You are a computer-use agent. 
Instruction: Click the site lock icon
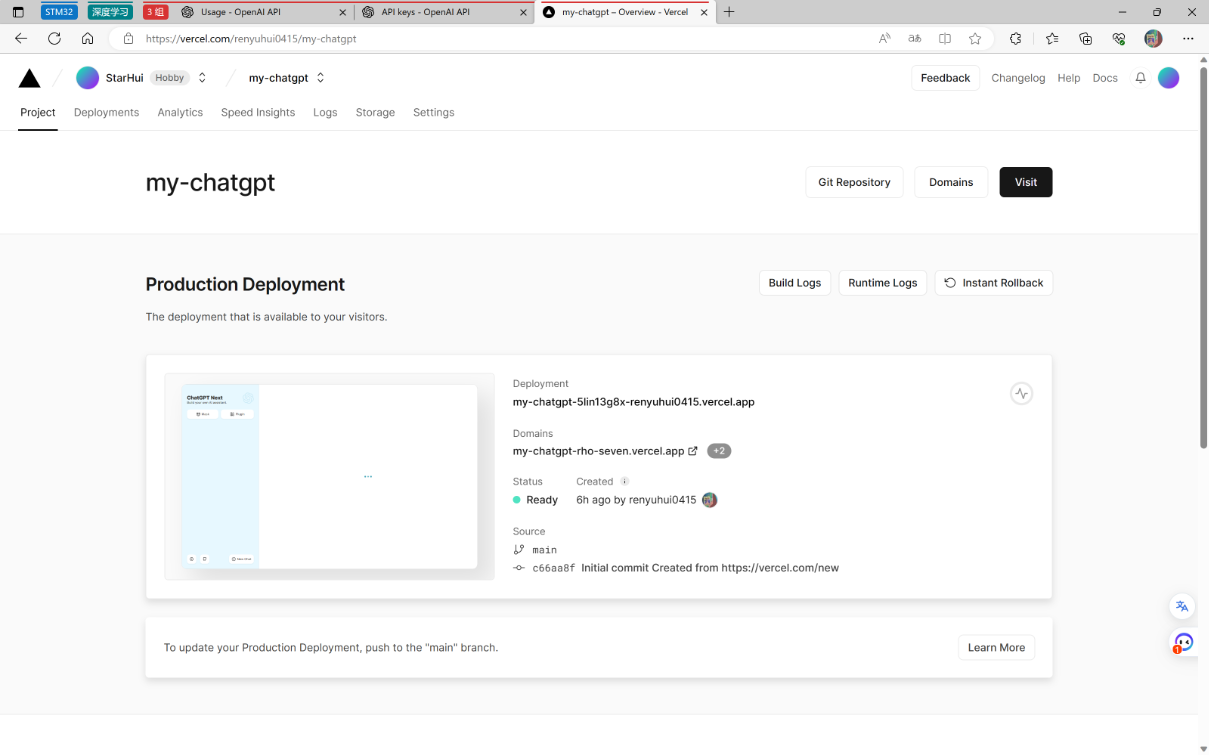tap(128, 39)
